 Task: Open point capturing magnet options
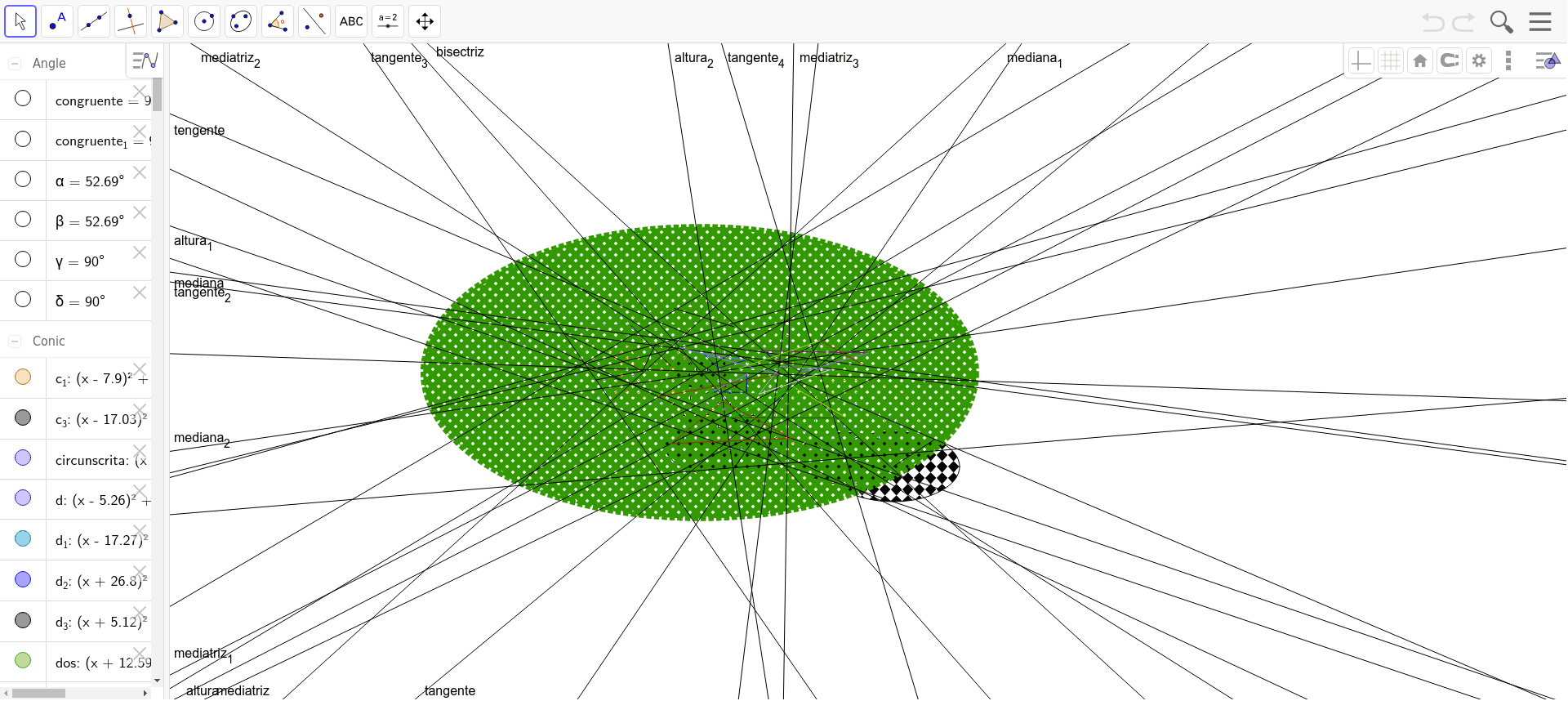coord(1450,60)
